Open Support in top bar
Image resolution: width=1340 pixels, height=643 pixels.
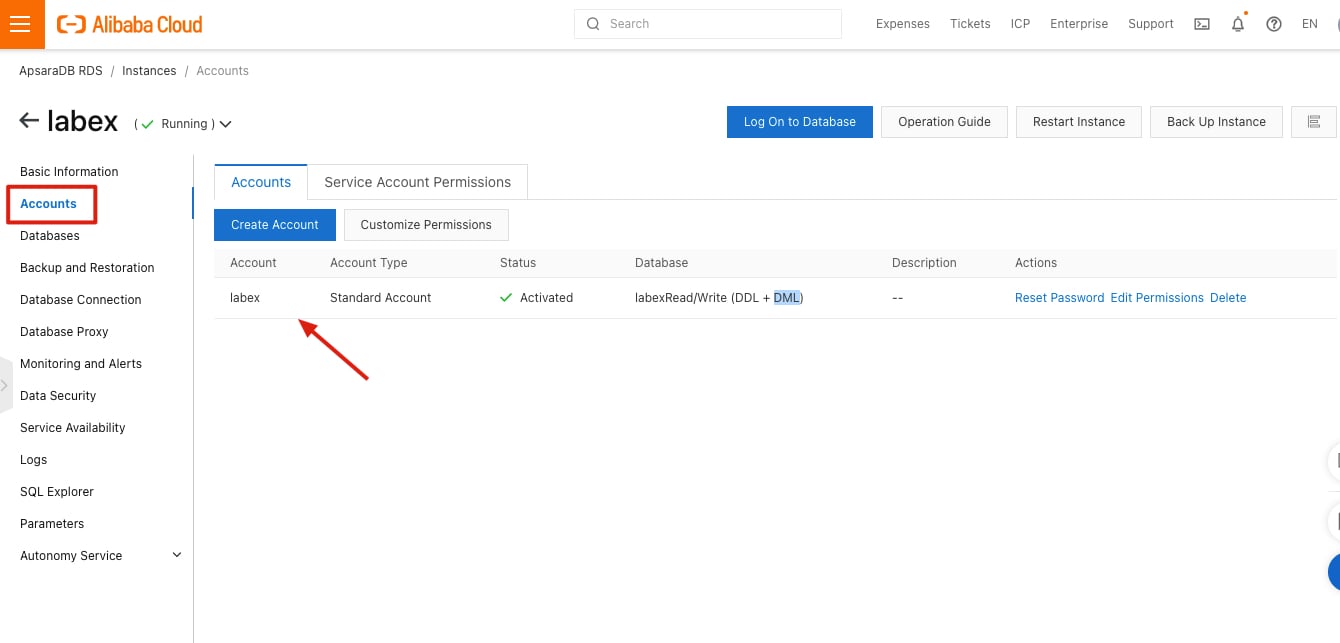[x=1151, y=24]
